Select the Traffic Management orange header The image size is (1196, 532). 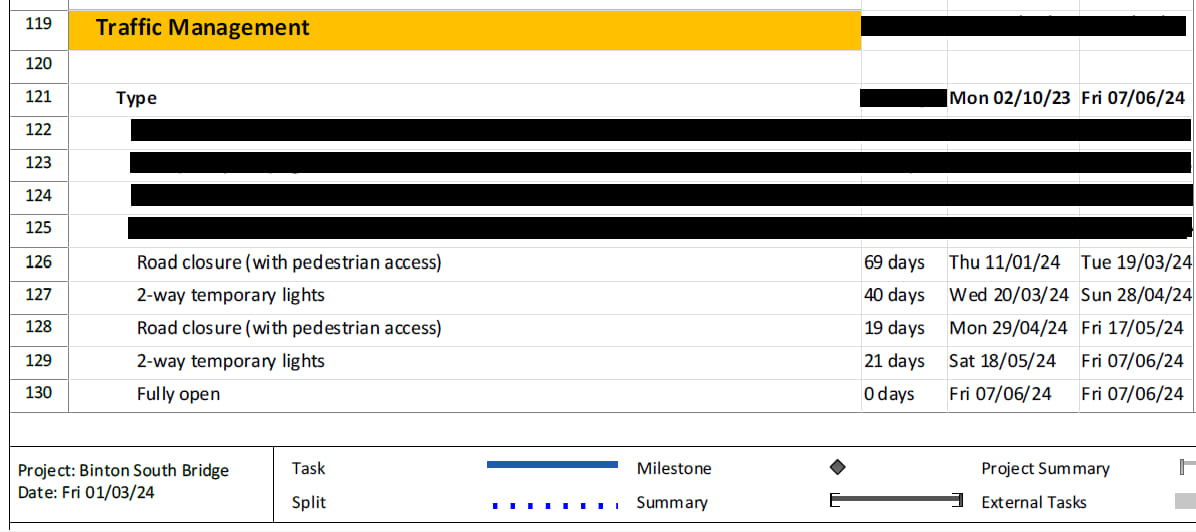click(x=465, y=29)
